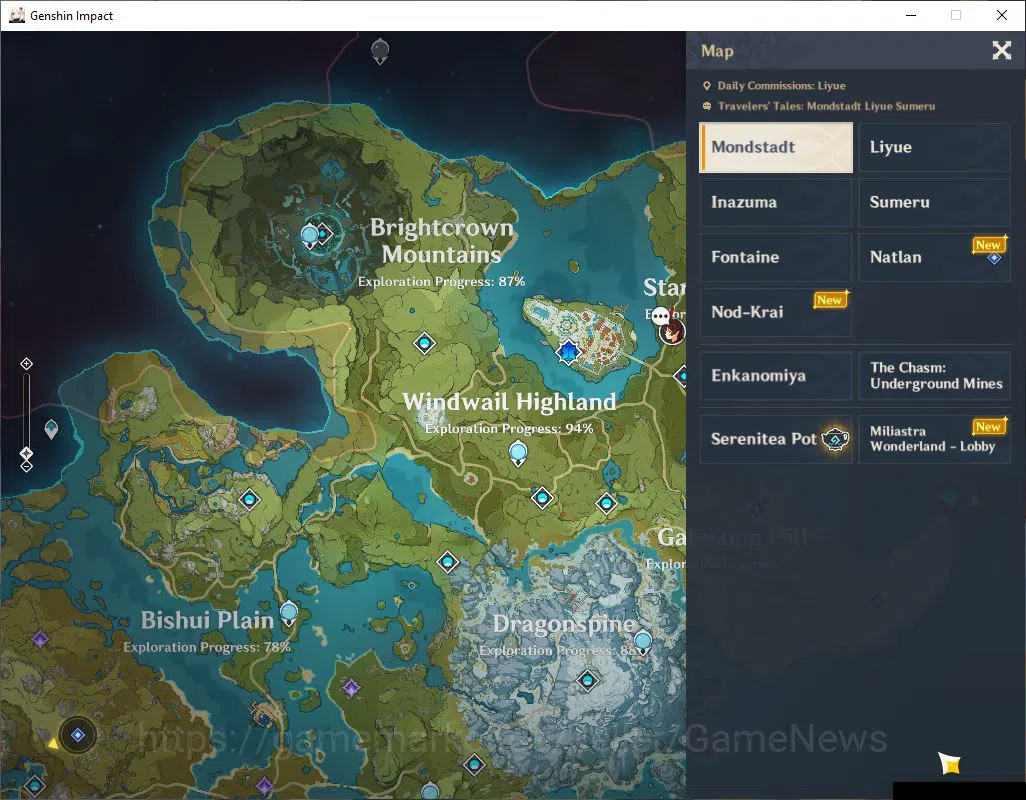Select Fontaine from region list
This screenshot has height=800, width=1026.
pos(776,257)
